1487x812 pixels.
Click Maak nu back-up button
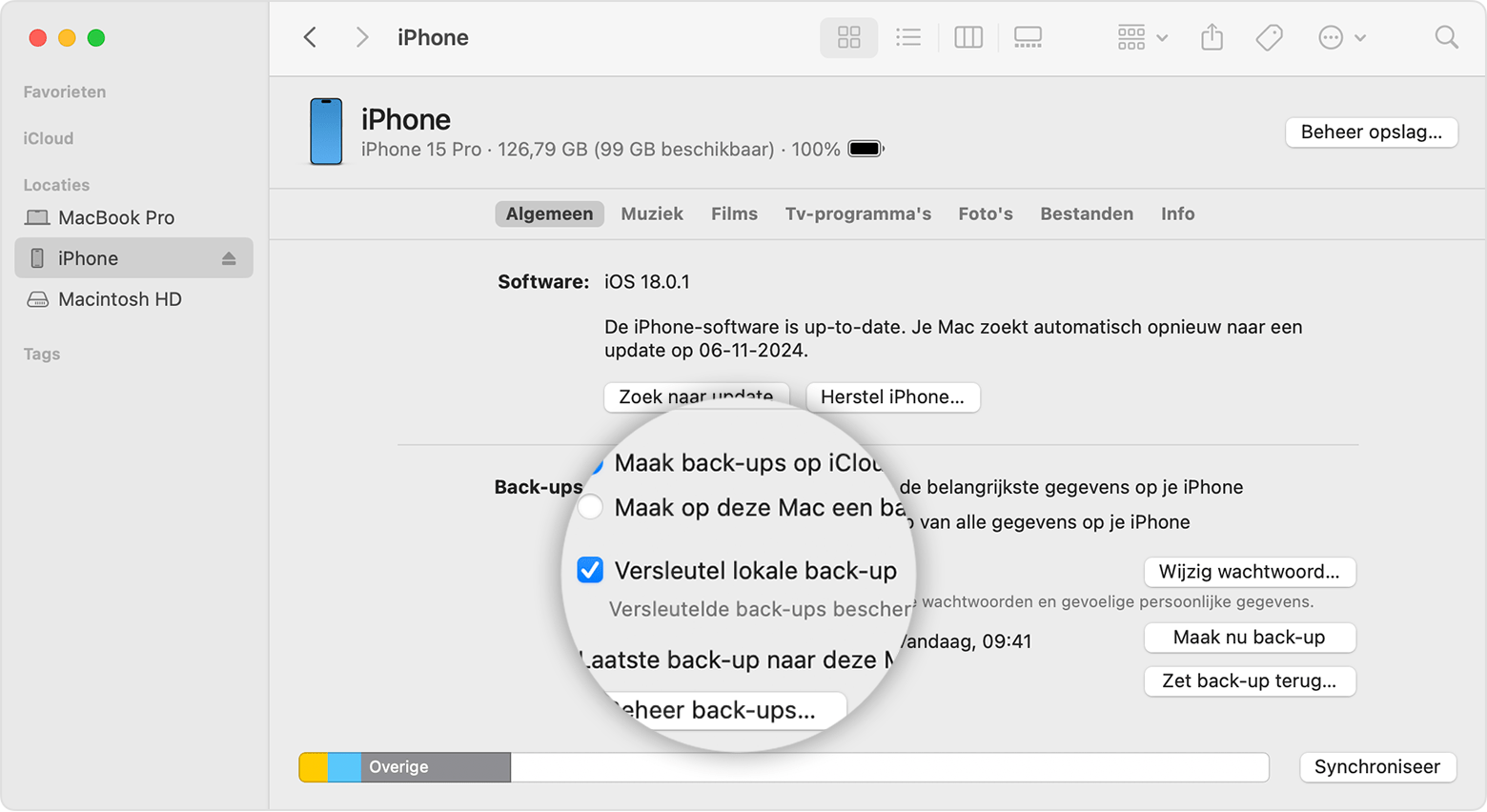[1249, 638]
